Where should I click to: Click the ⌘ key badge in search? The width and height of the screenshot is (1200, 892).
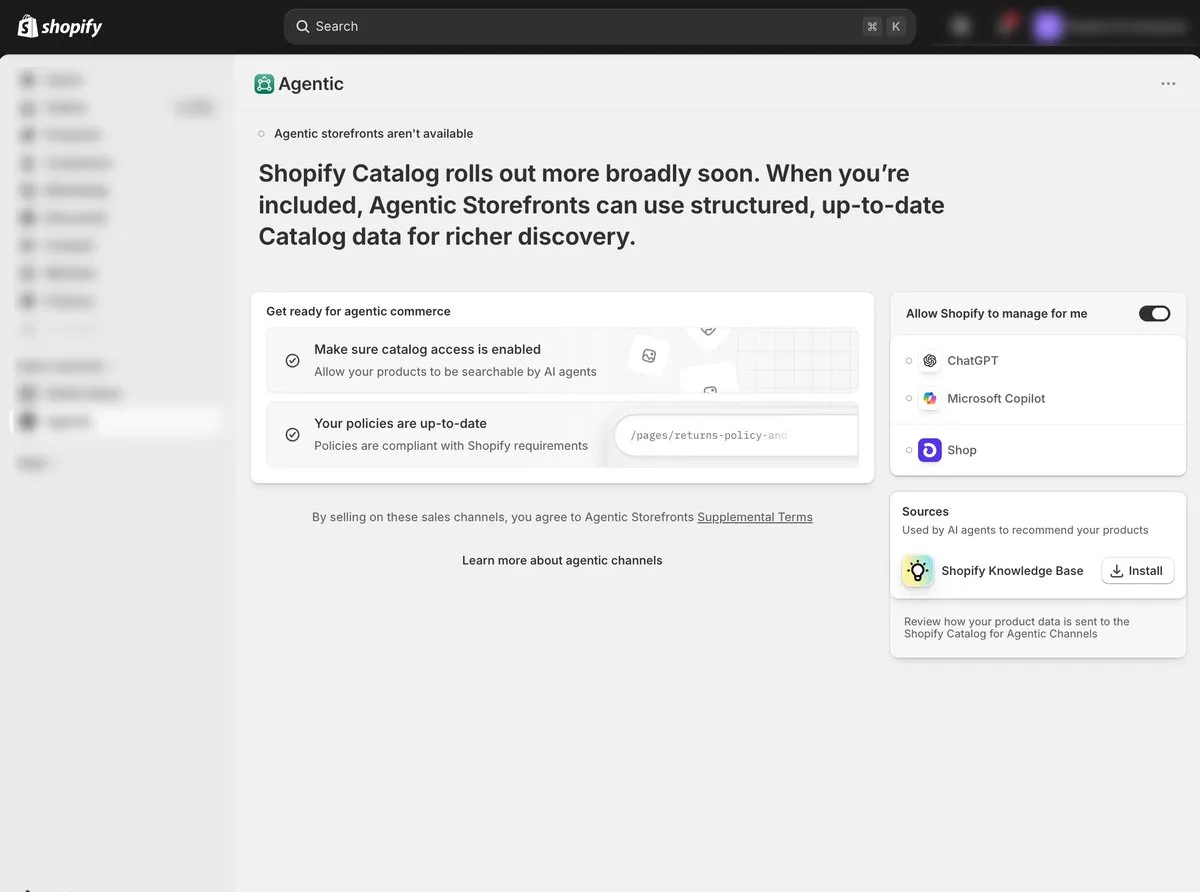(x=872, y=27)
